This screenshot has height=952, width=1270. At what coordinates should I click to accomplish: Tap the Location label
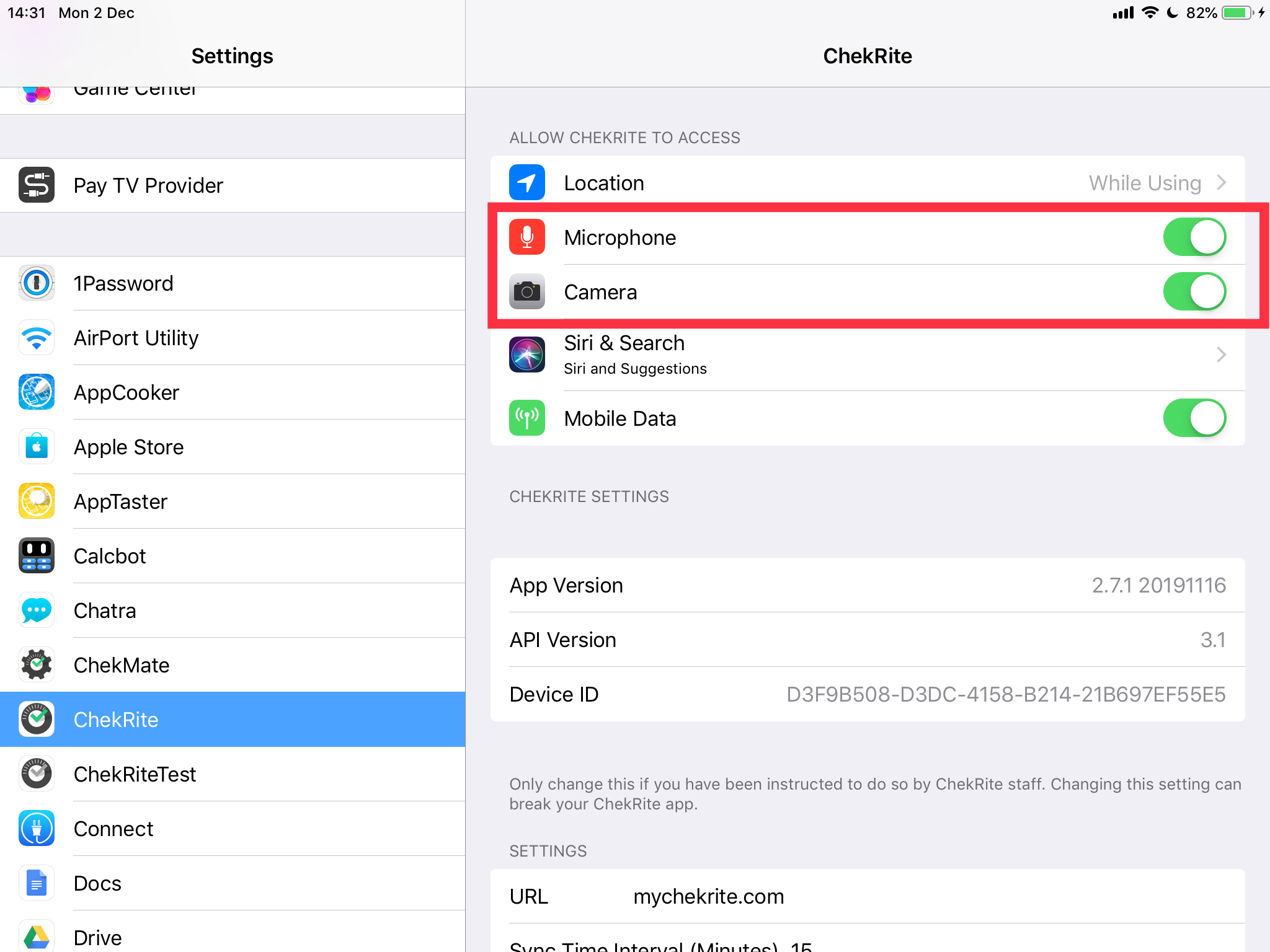click(604, 183)
